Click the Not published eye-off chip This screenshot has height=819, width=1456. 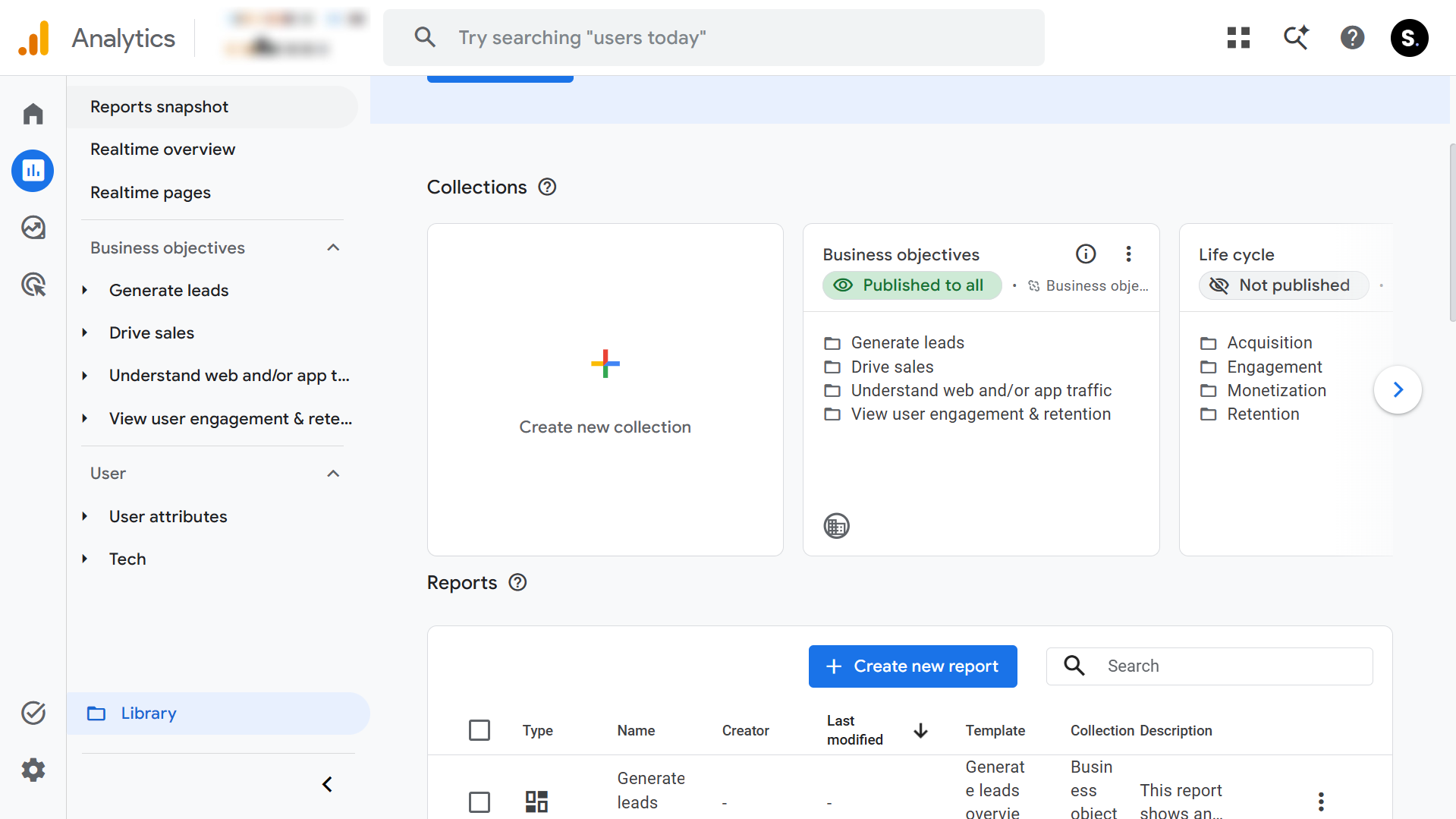coord(1284,285)
